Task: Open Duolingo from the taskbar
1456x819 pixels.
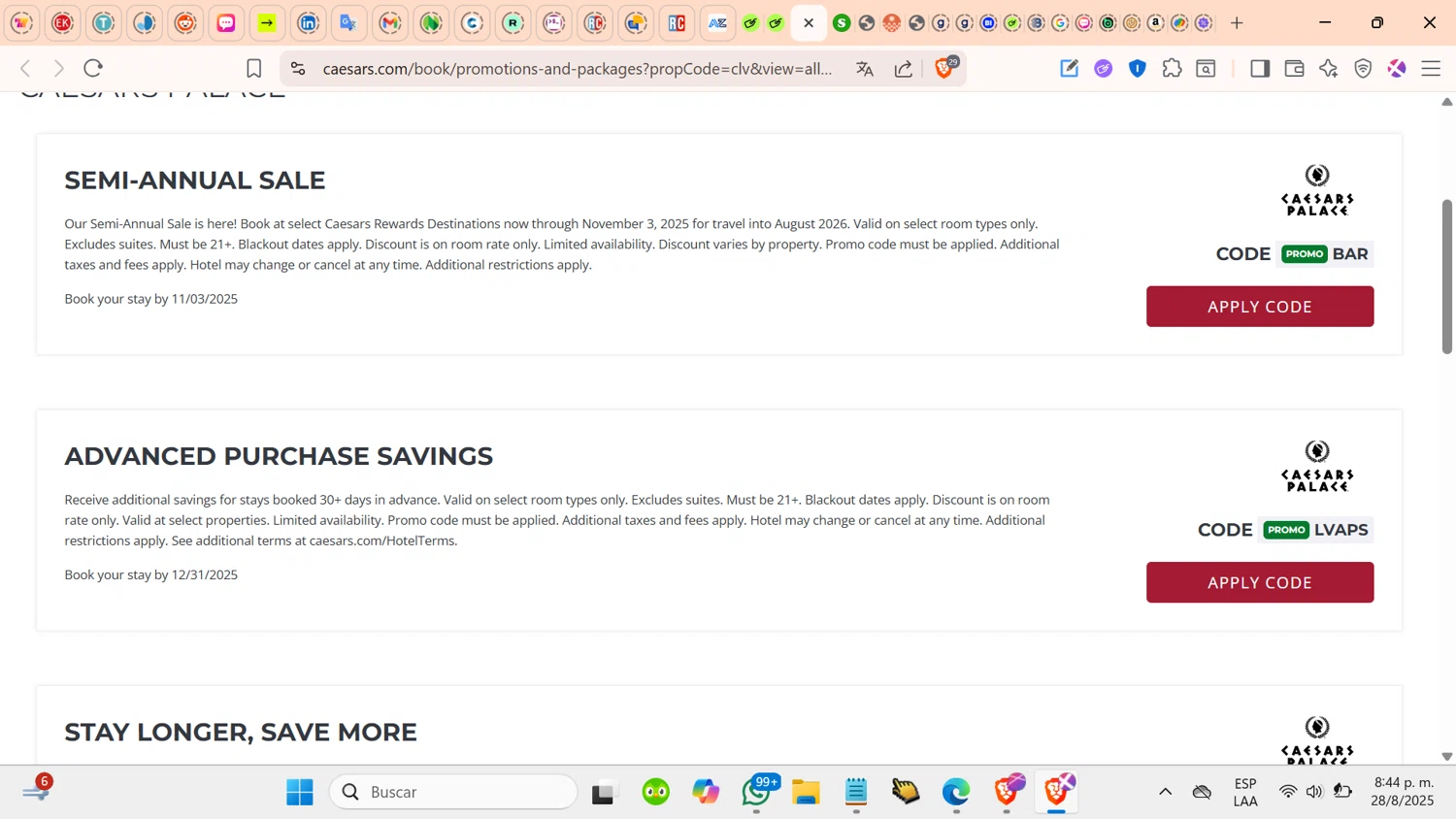Action: coord(656,792)
